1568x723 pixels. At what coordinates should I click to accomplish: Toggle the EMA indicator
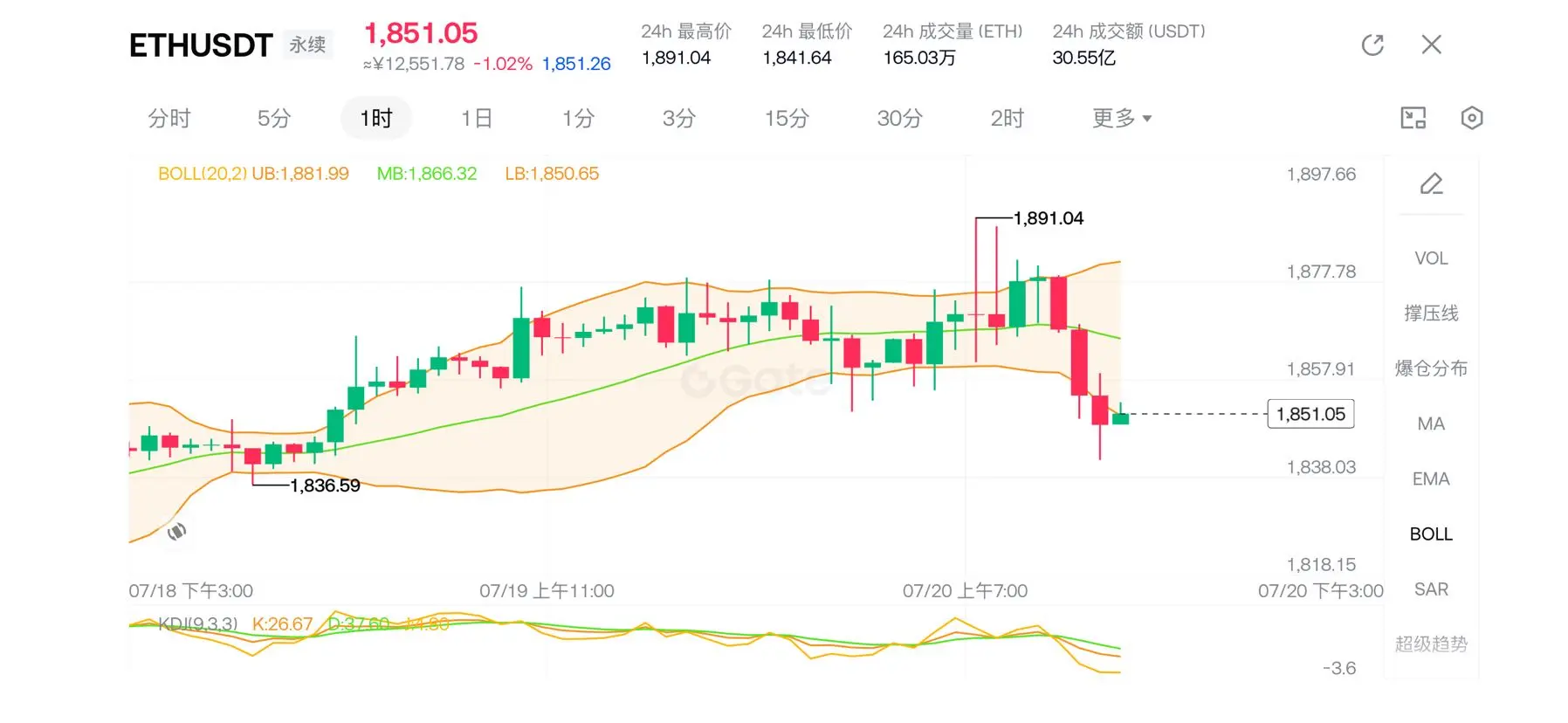[1431, 479]
